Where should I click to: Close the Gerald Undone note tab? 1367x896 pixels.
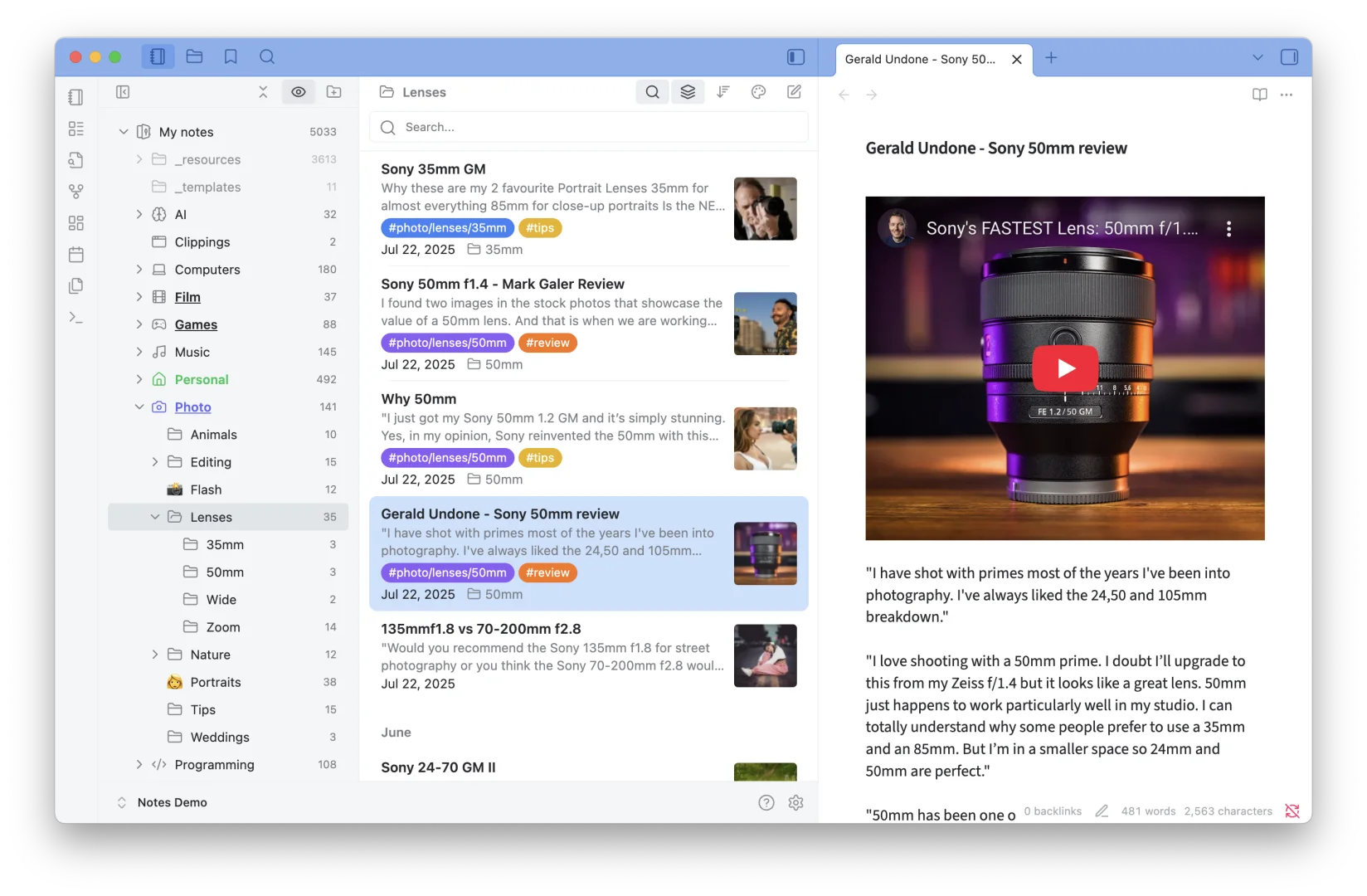(1017, 59)
